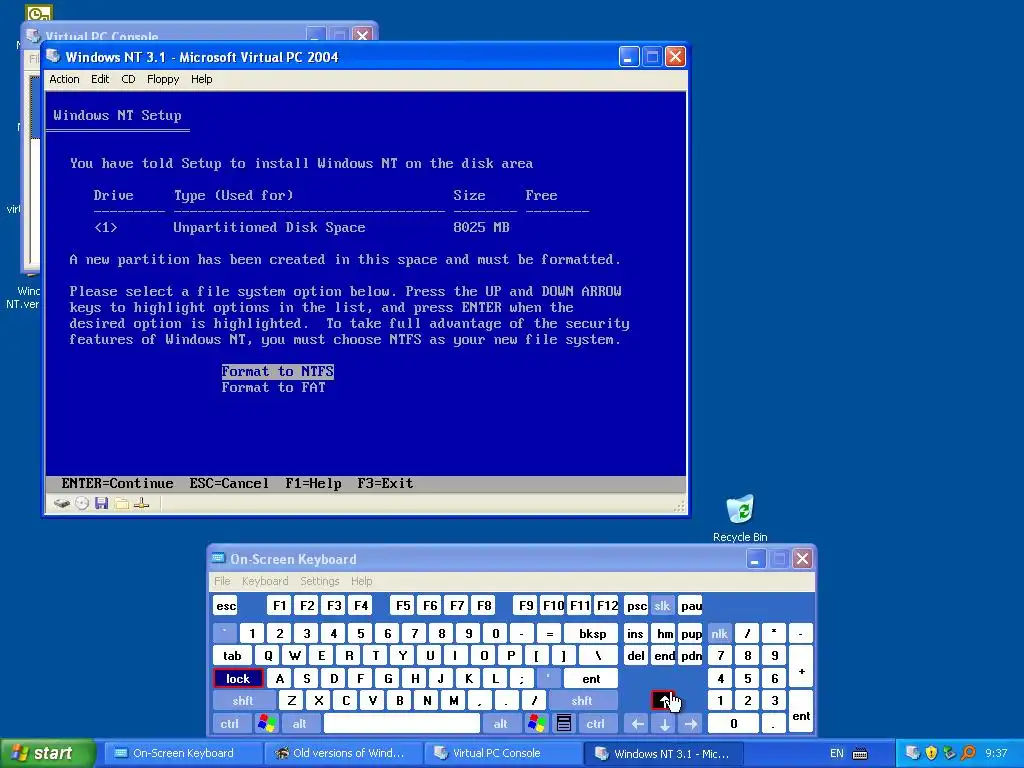The image size is (1024, 768).
Task: Open the Action menu in Virtual PC
Action: (64, 79)
